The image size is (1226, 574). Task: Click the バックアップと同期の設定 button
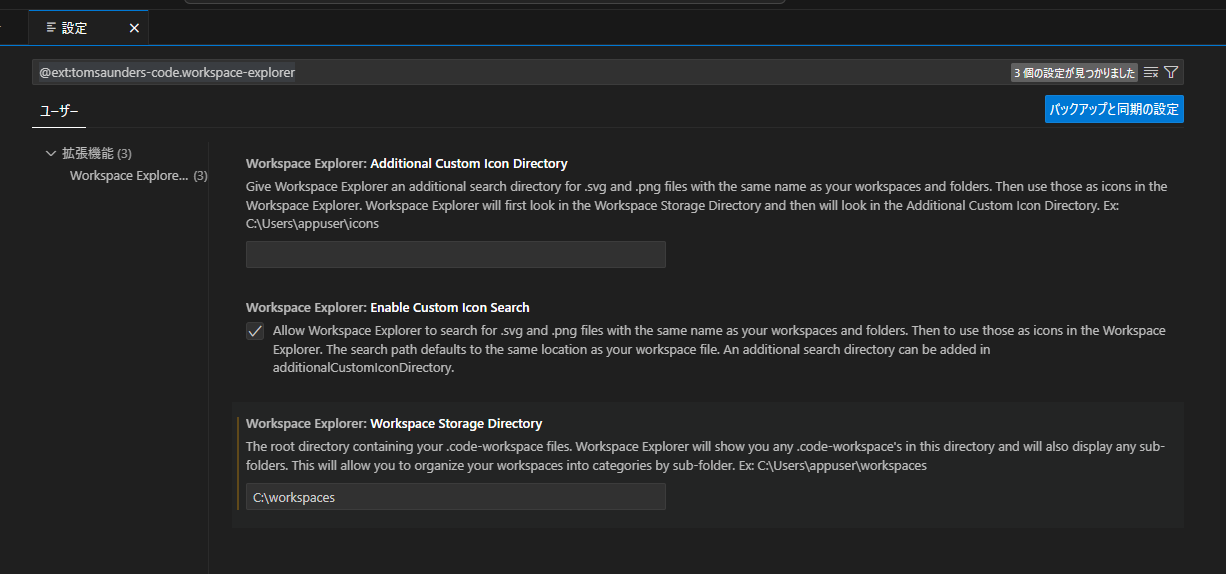(x=1114, y=109)
